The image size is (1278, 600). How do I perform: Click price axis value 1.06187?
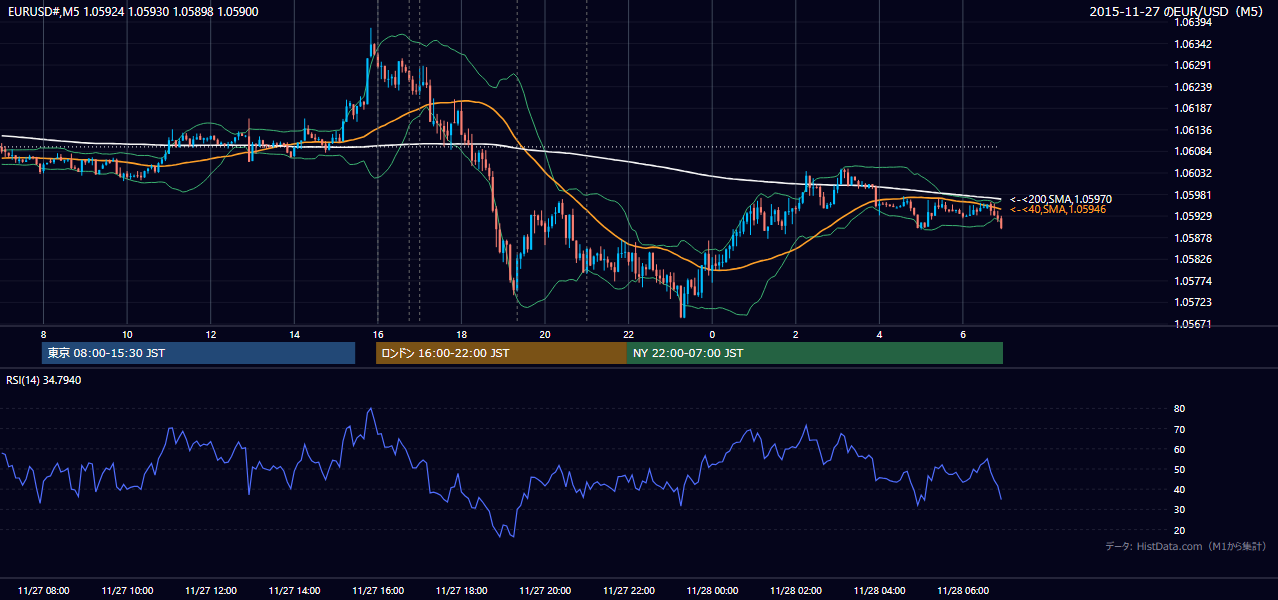pyautogui.click(x=1195, y=109)
